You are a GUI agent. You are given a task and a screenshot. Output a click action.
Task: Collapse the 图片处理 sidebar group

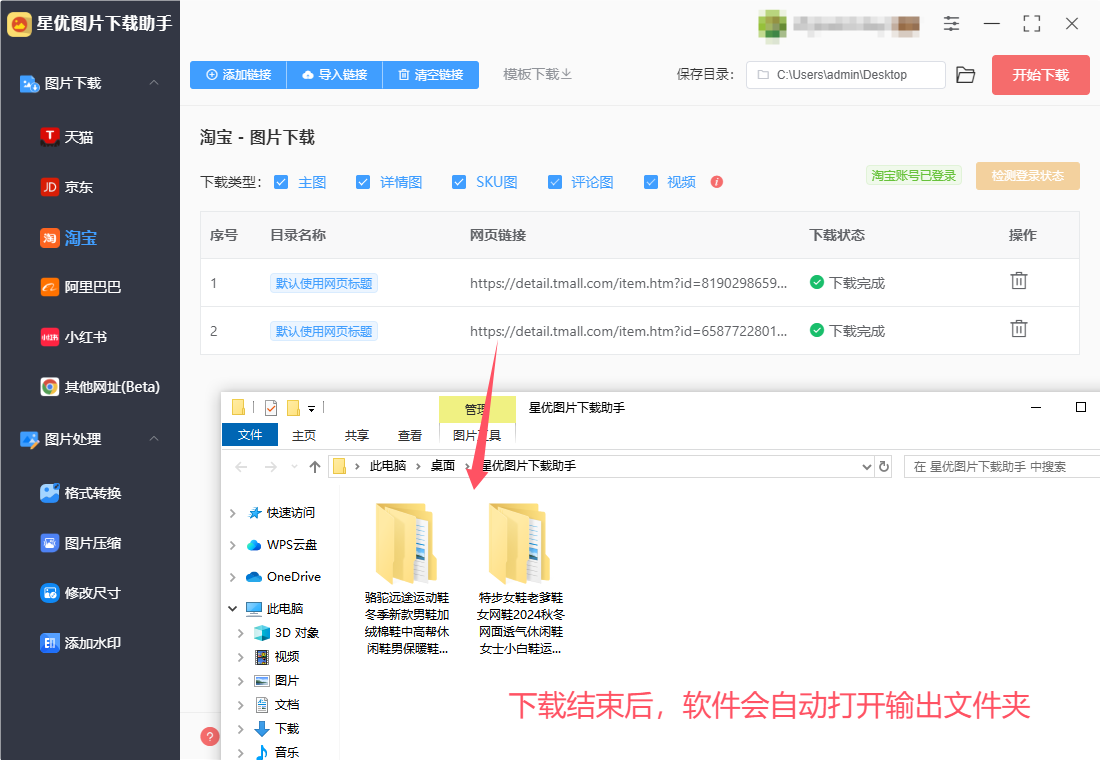[x=154, y=439]
